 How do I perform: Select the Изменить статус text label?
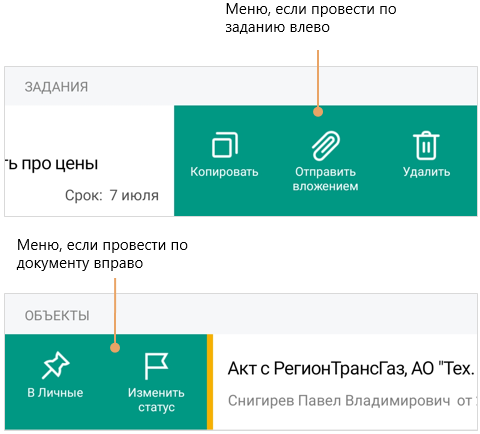(x=156, y=400)
